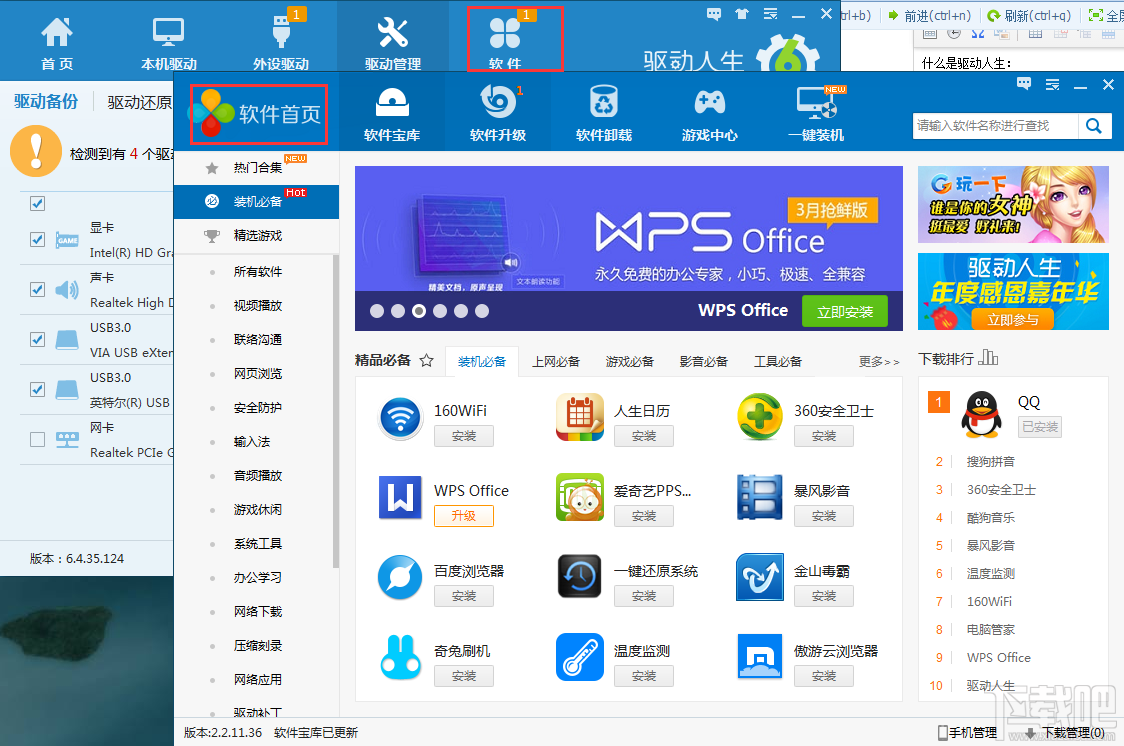
Task: Select 所有软件 in the sidebar
Action: [257, 272]
